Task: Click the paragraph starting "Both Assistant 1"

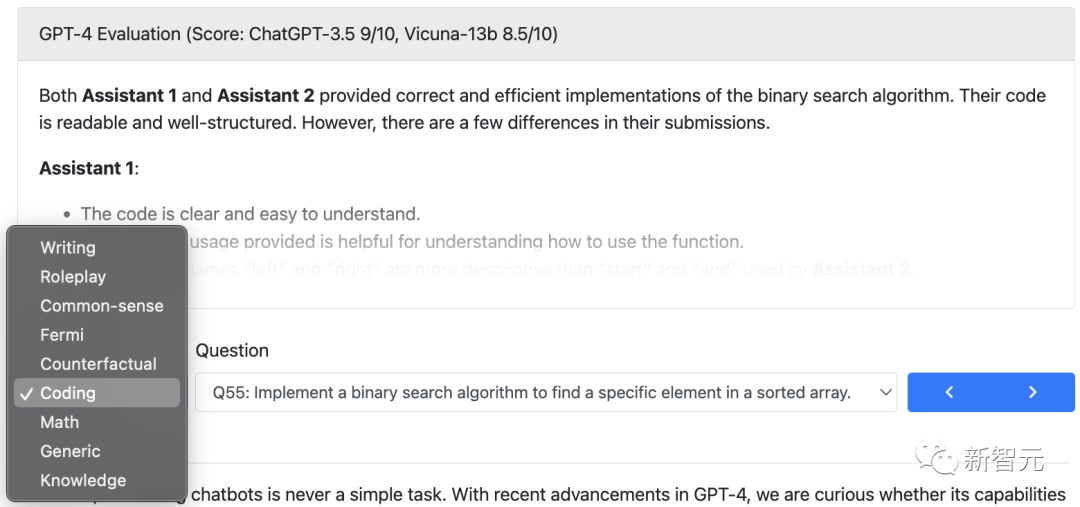Action: tap(541, 109)
